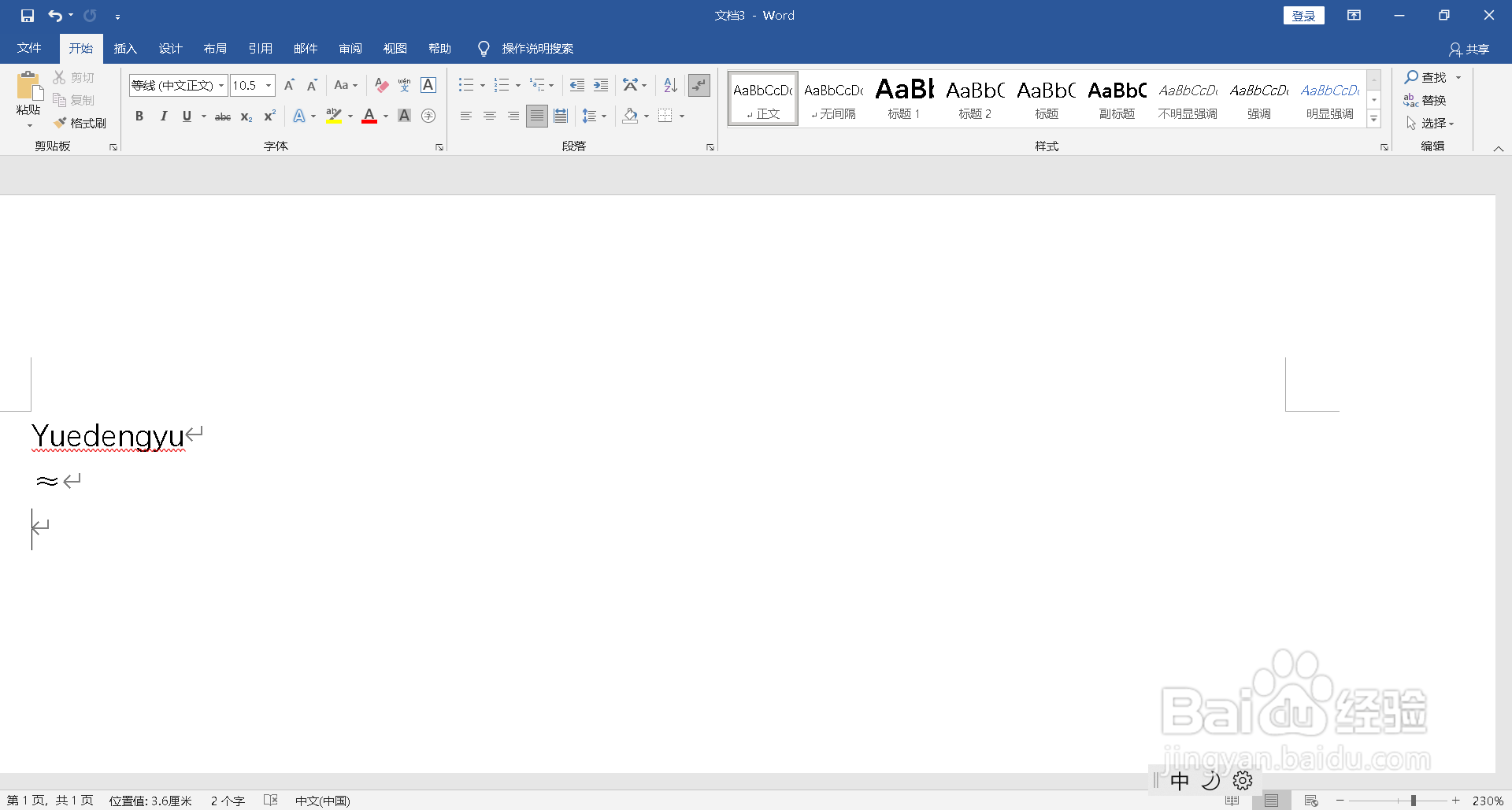Sort the selected text A to Z
Viewport: 1512px width, 810px height.
point(670,85)
